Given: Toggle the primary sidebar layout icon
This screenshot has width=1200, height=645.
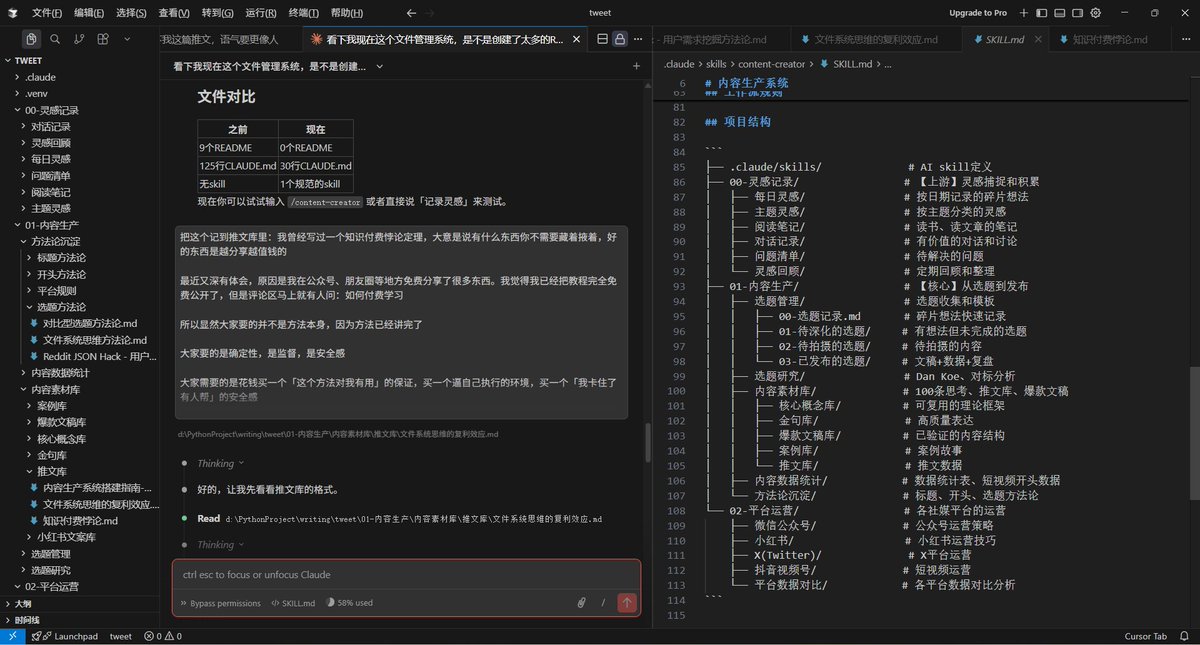Looking at the screenshot, I should click(1041, 13).
